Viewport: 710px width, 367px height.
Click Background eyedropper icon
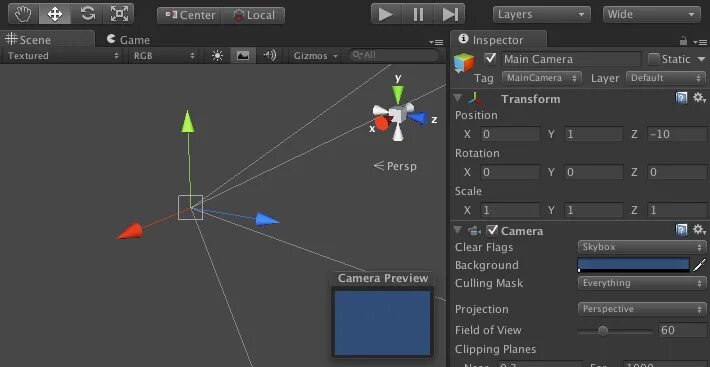[700, 265]
